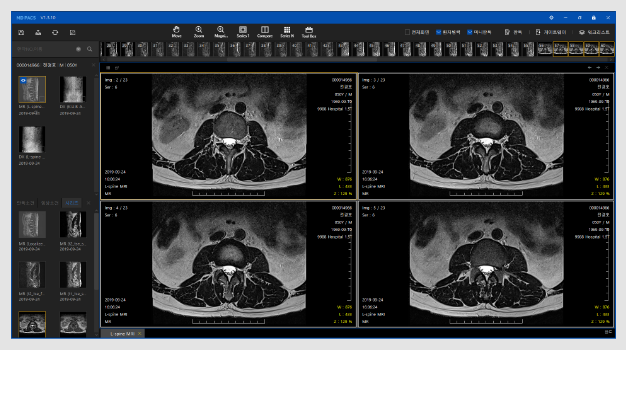Open the Tool Box
Image resolution: width=626 pixels, height=409 pixels.
pyautogui.click(x=311, y=31)
